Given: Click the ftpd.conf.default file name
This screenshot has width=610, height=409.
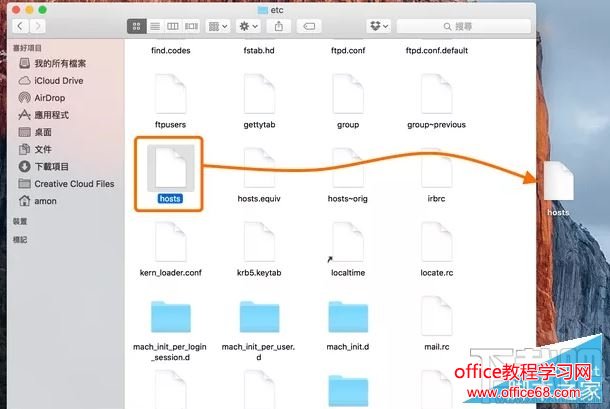Looking at the screenshot, I should (x=436, y=50).
